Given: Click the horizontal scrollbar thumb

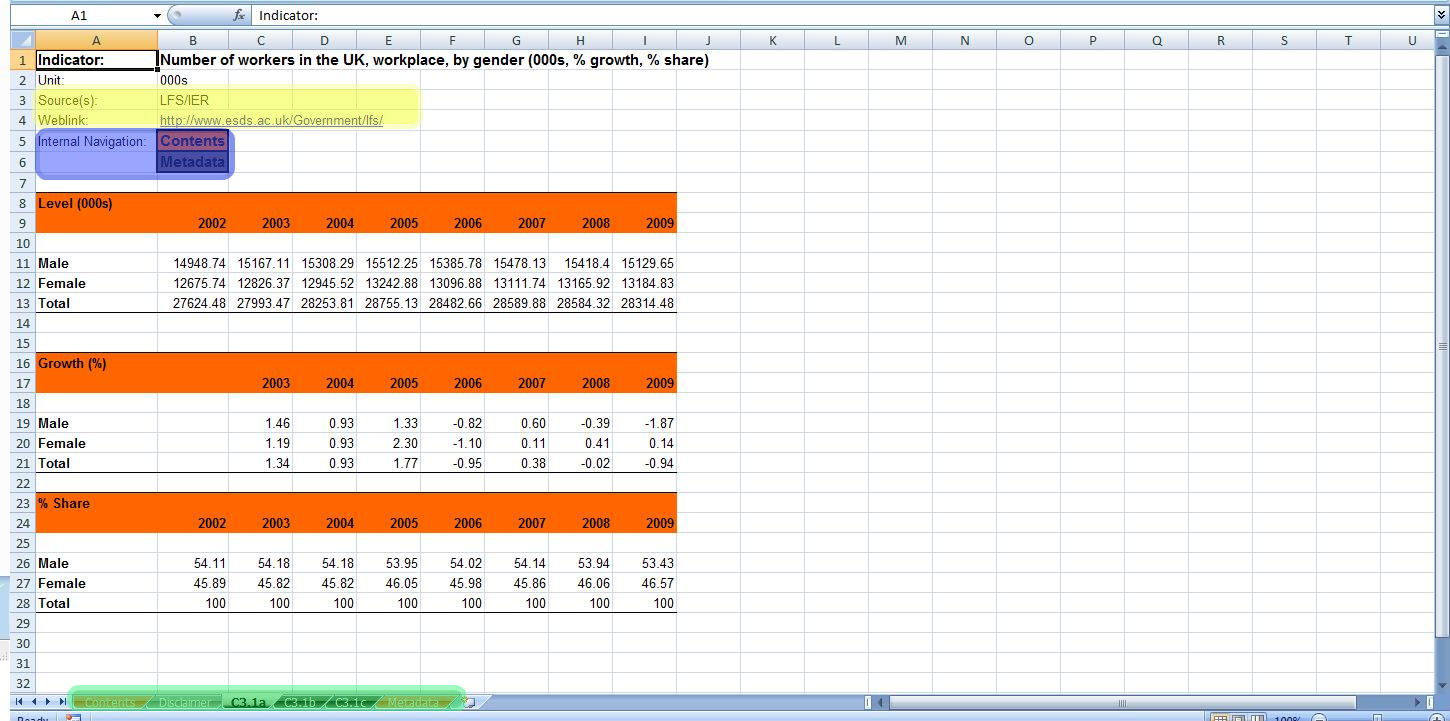Looking at the screenshot, I should click(1121, 702).
